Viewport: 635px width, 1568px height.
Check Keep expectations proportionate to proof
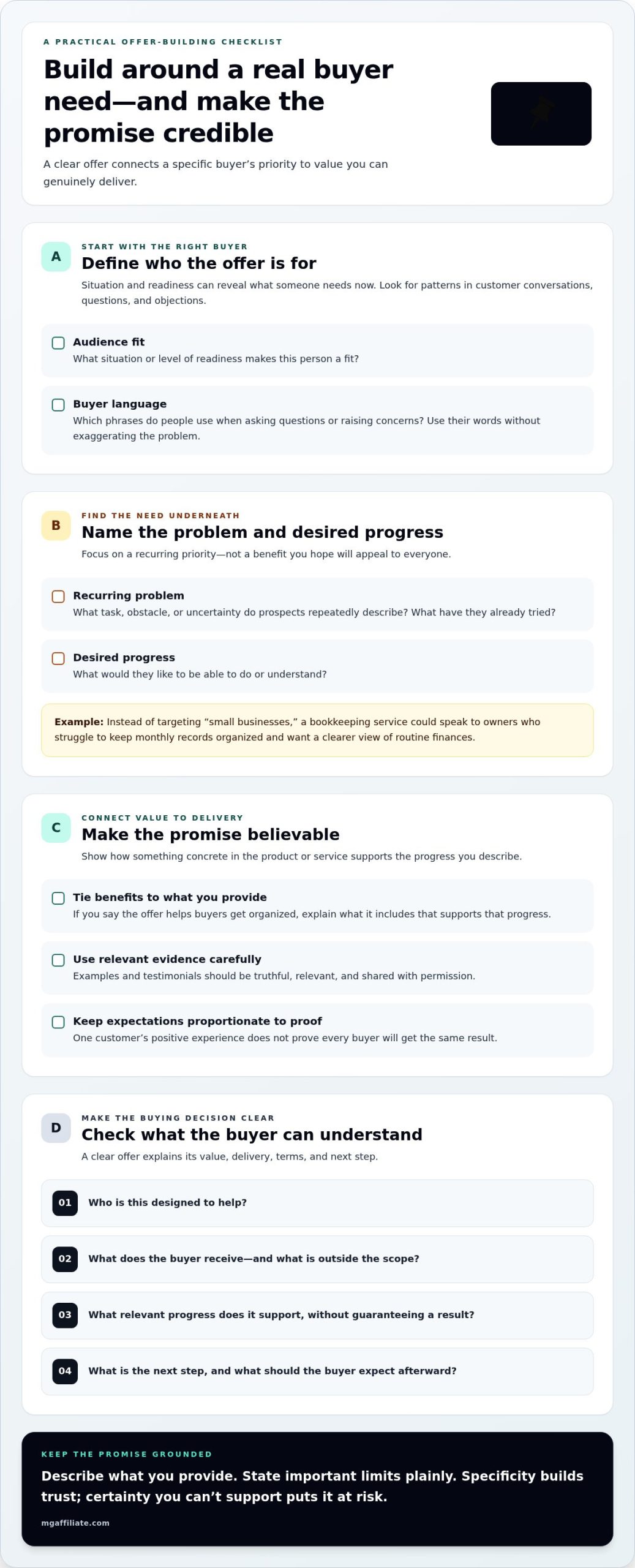pyautogui.click(x=58, y=1022)
